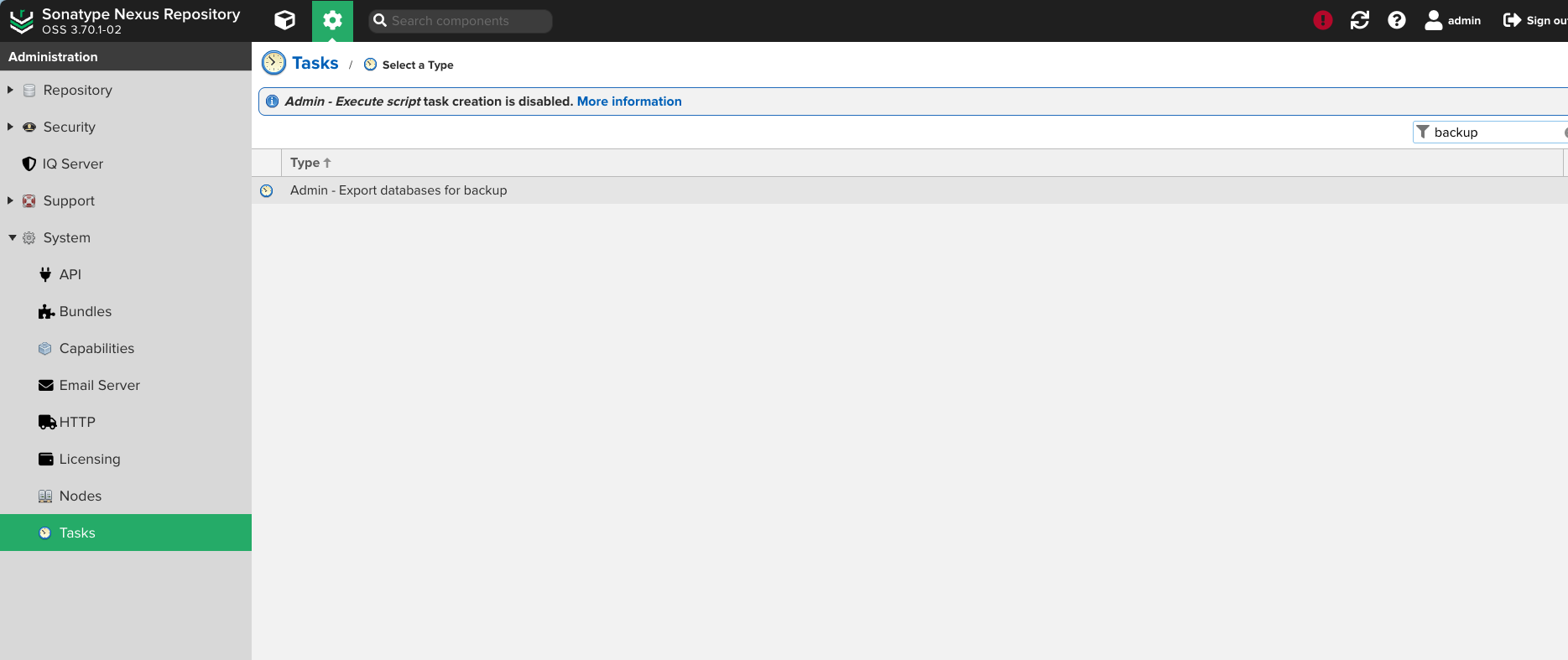Click the red system status alert icon
Screen dimensions: 1568x660
1322,20
